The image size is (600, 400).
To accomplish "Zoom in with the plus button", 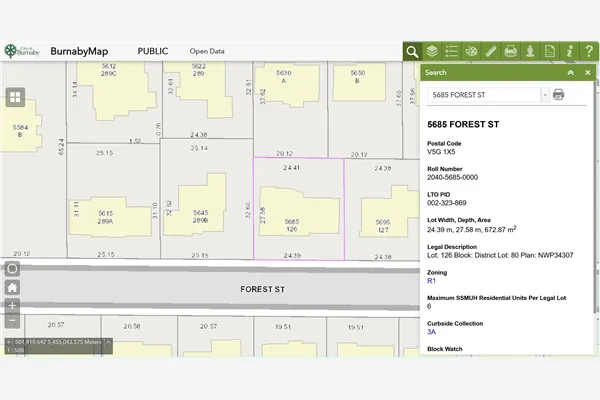I will coord(12,305).
